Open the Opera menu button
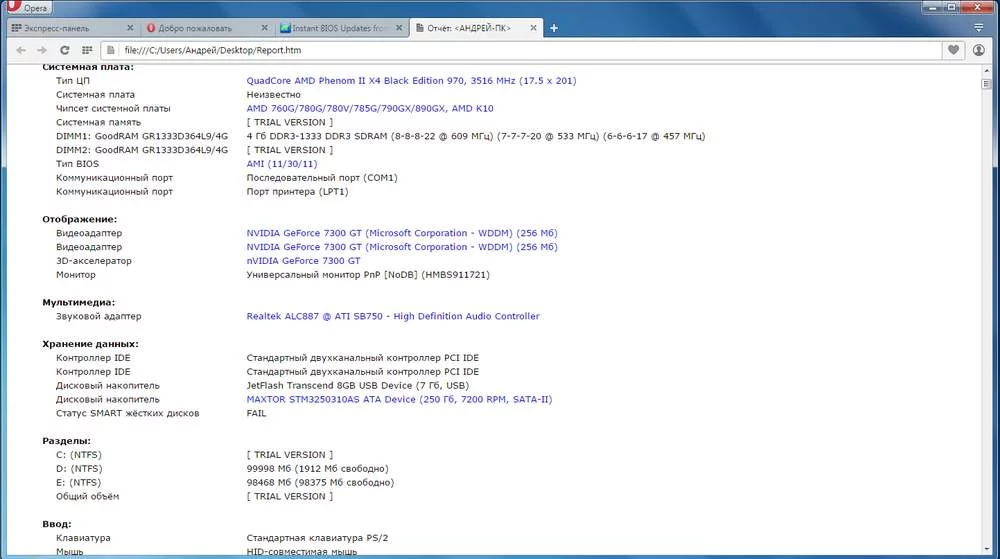 (27, 8)
